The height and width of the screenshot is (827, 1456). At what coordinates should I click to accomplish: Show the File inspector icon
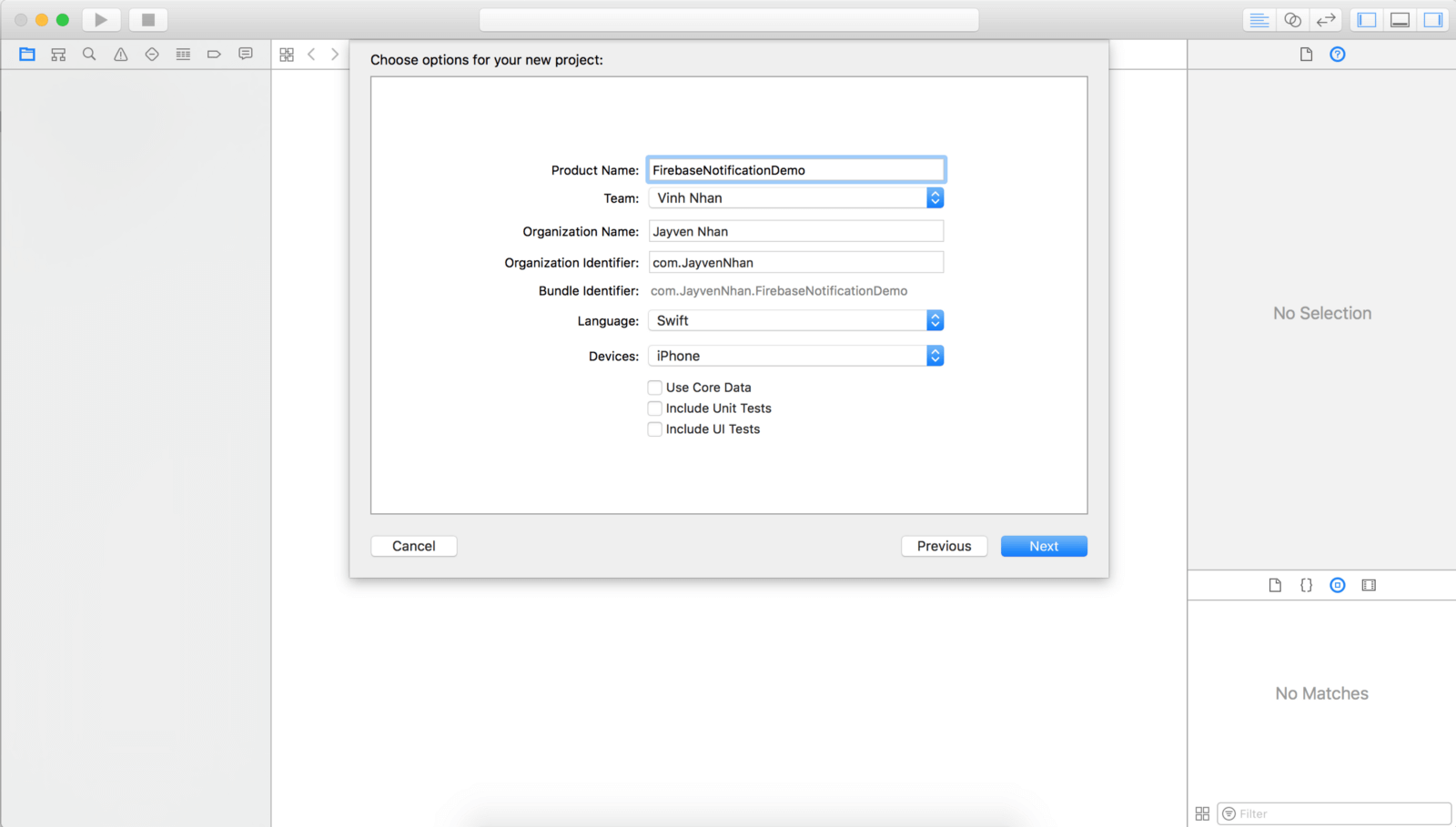(x=1306, y=55)
